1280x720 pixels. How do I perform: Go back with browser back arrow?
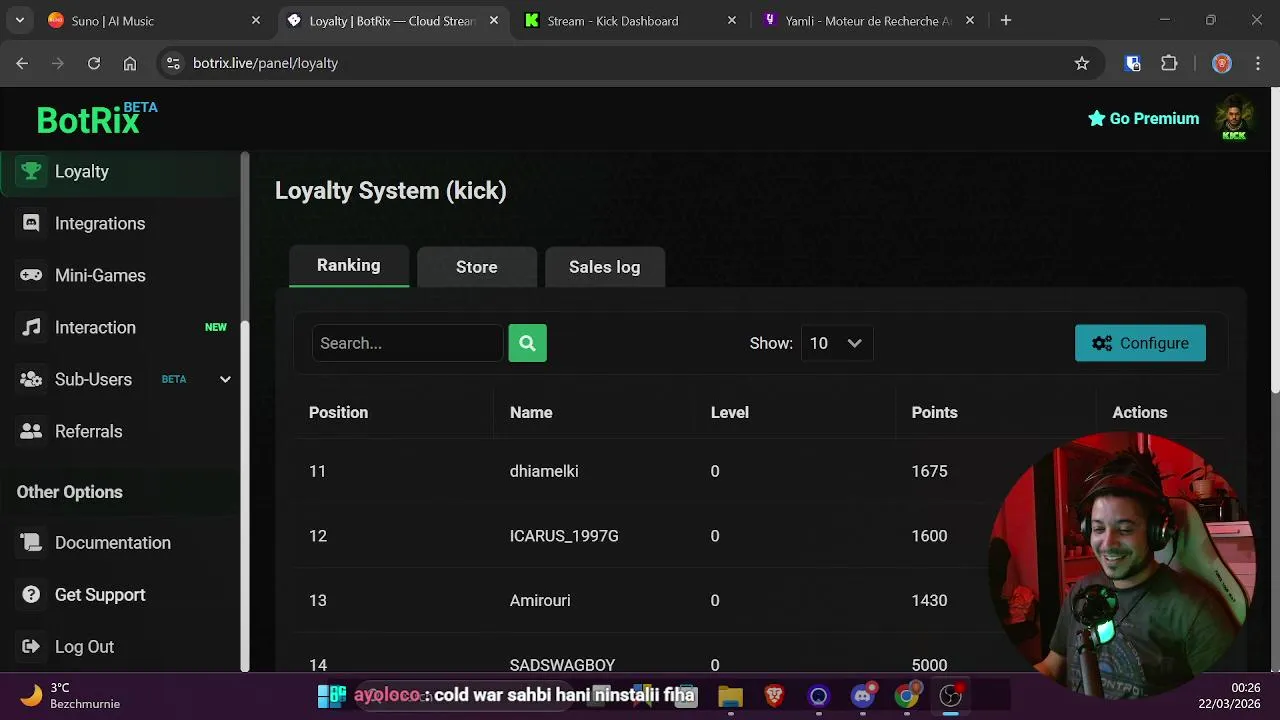pos(22,63)
